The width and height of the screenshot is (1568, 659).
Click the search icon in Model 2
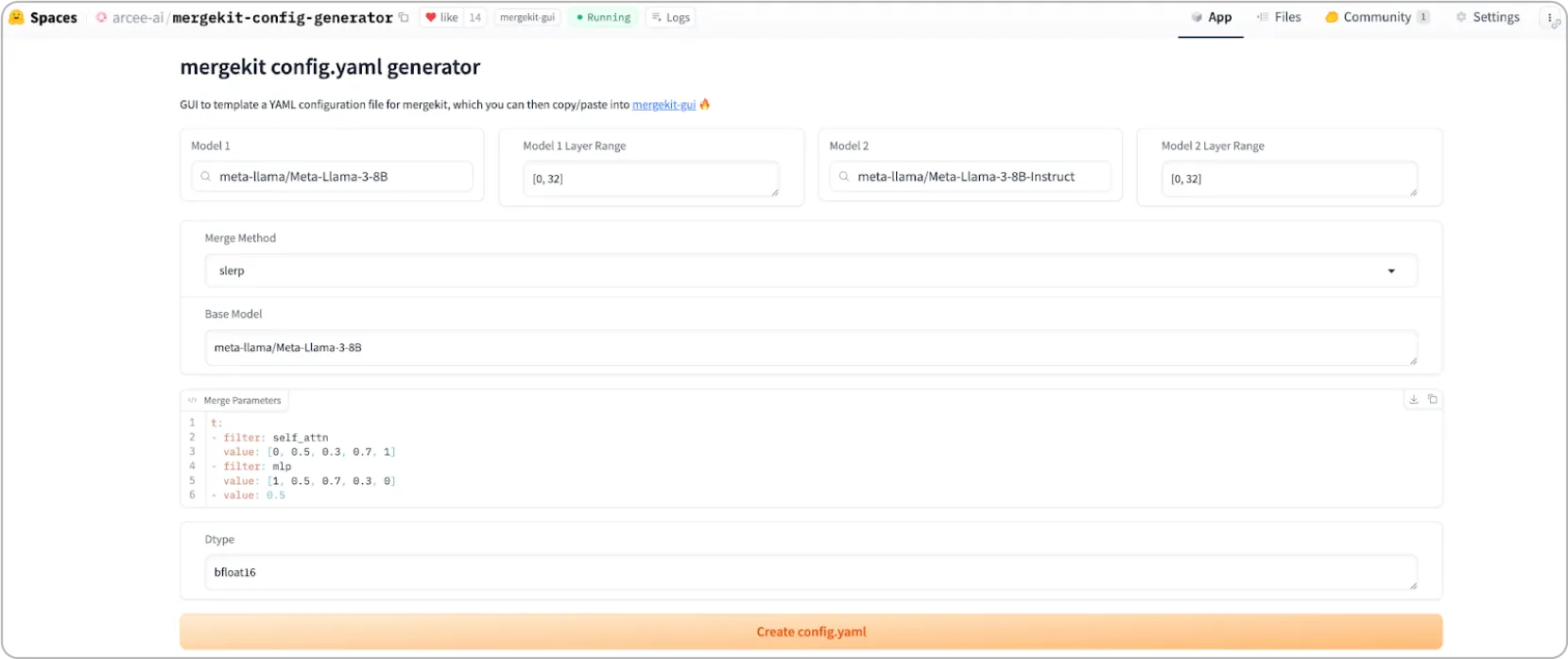click(x=844, y=177)
